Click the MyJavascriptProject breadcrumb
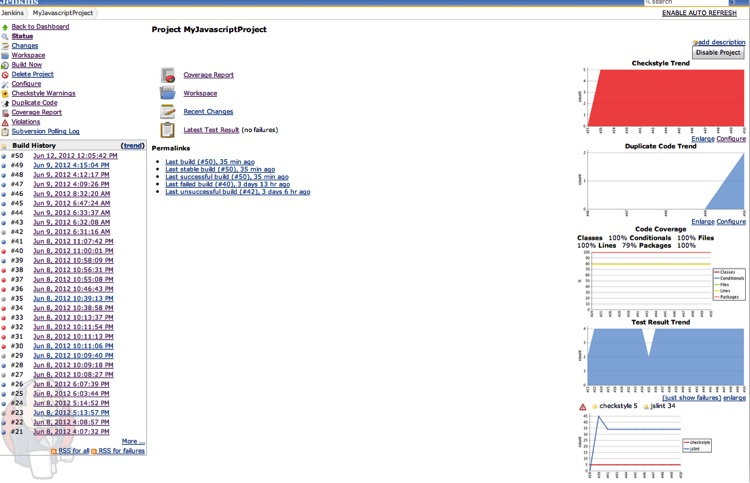The image size is (750, 483). tap(63, 13)
